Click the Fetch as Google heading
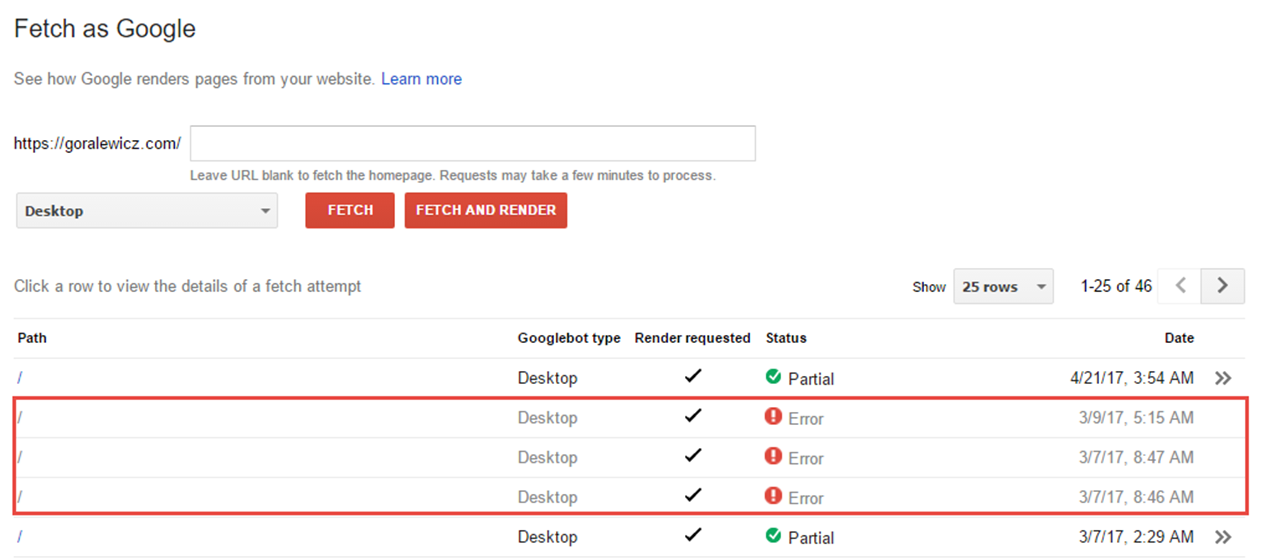The width and height of the screenshot is (1270, 560). [105, 29]
